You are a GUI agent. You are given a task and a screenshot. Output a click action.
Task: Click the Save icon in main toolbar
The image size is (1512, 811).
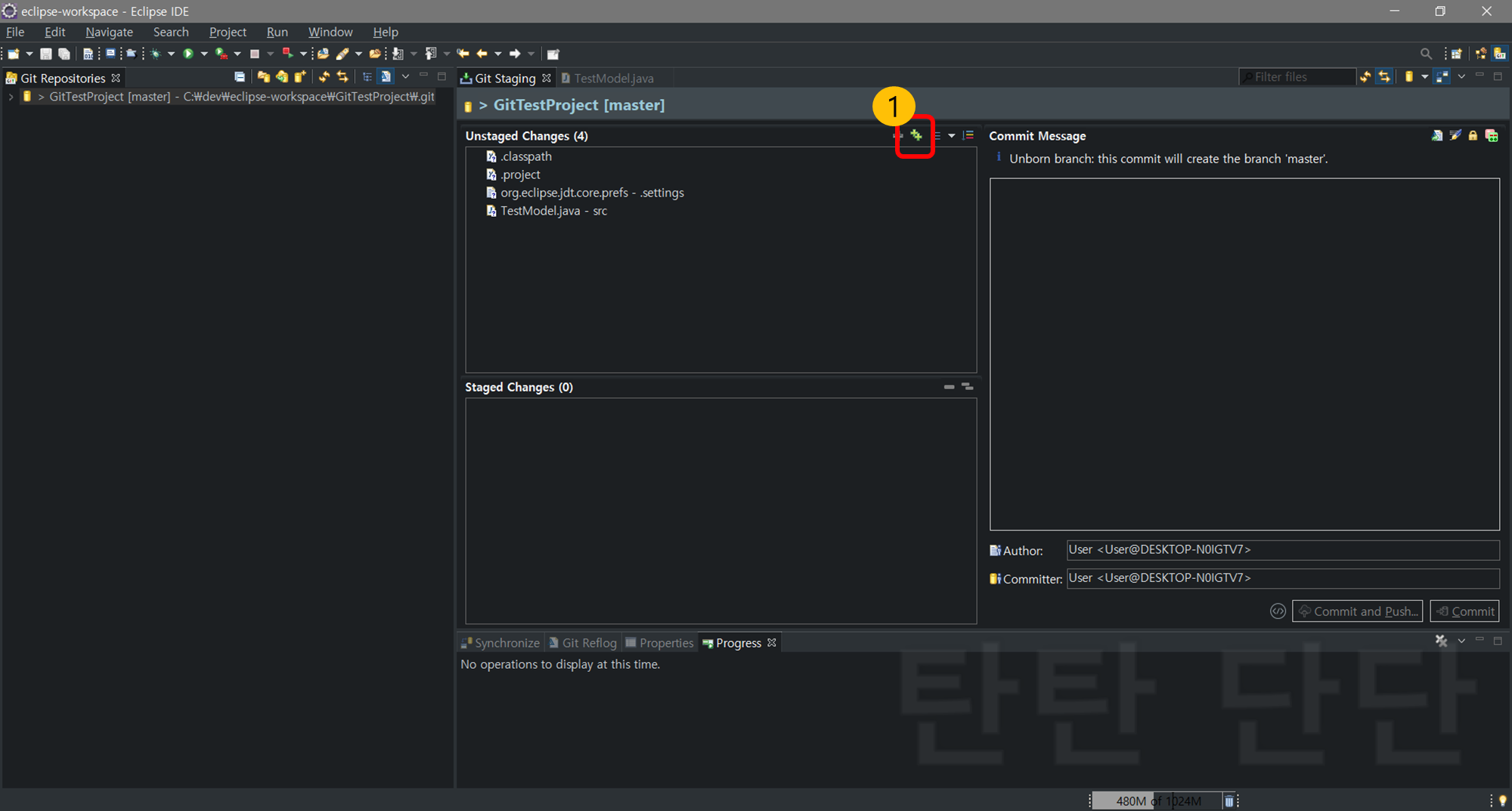[46, 54]
